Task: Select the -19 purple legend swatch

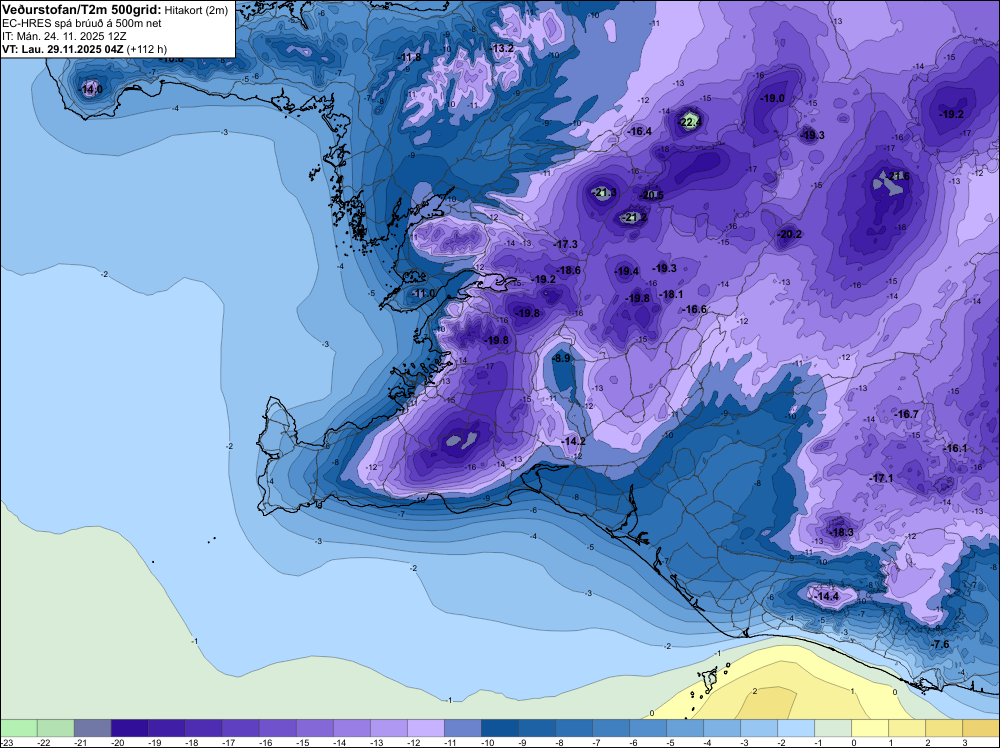Action: pyautogui.click(x=166, y=728)
